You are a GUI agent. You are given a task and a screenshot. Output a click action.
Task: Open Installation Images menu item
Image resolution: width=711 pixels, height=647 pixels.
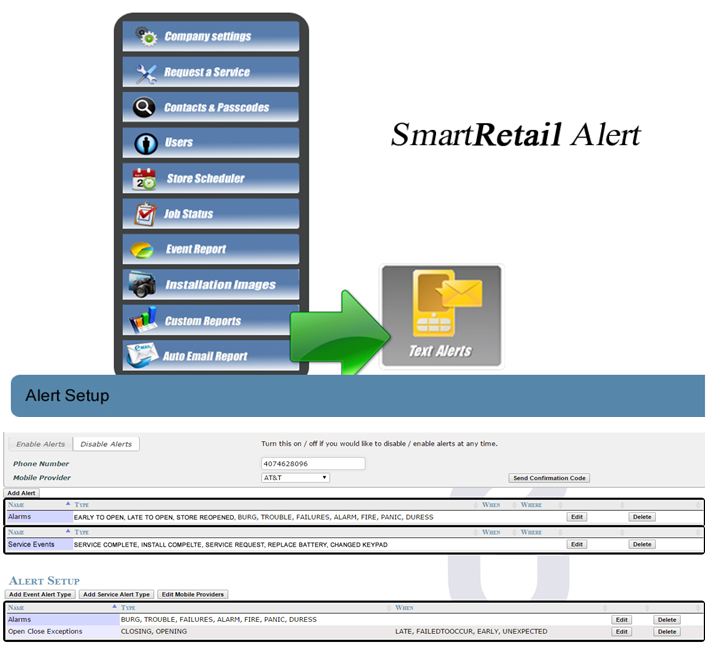[210, 284]
